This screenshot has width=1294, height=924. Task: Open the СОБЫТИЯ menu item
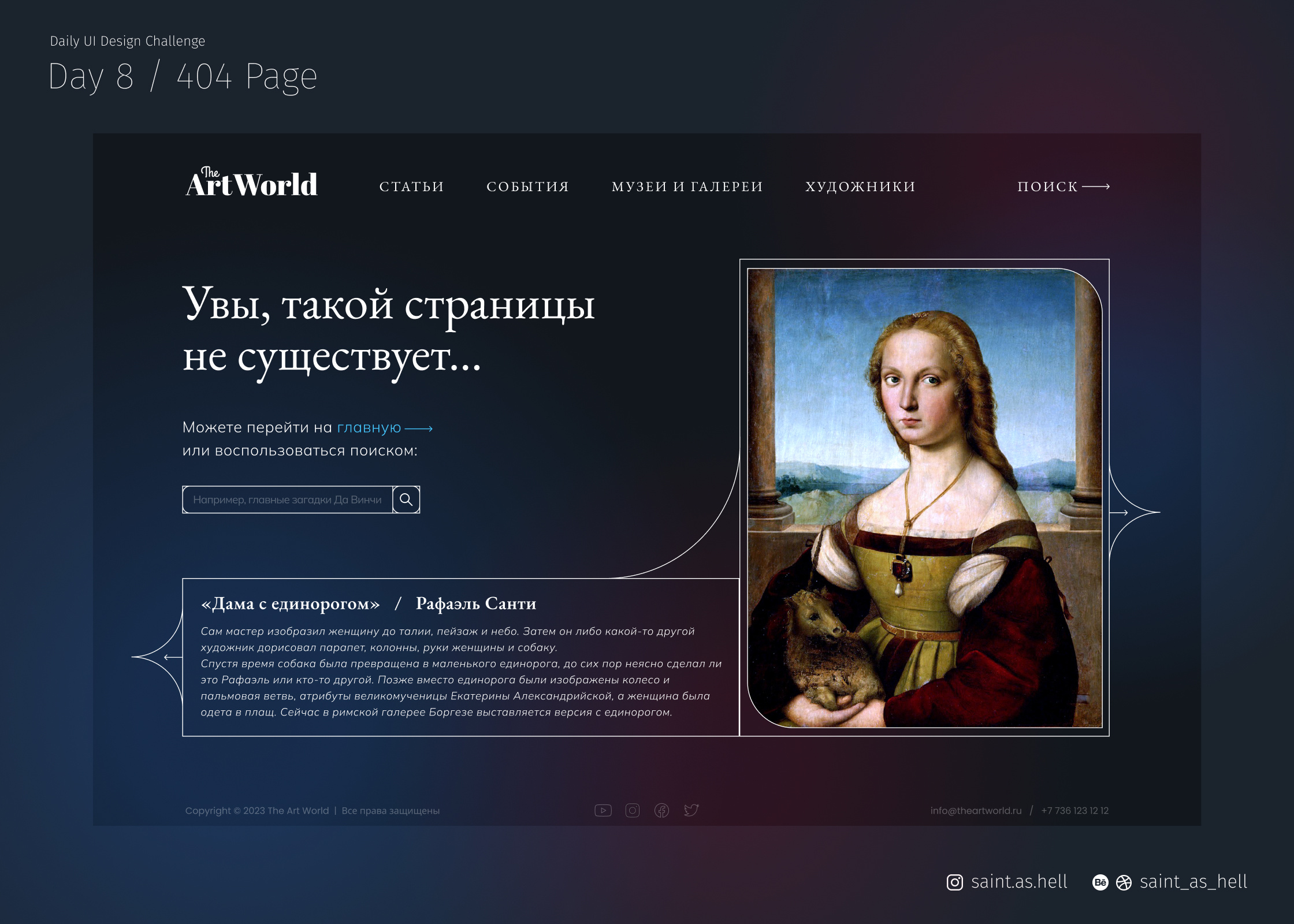click(x=528, y=187)
